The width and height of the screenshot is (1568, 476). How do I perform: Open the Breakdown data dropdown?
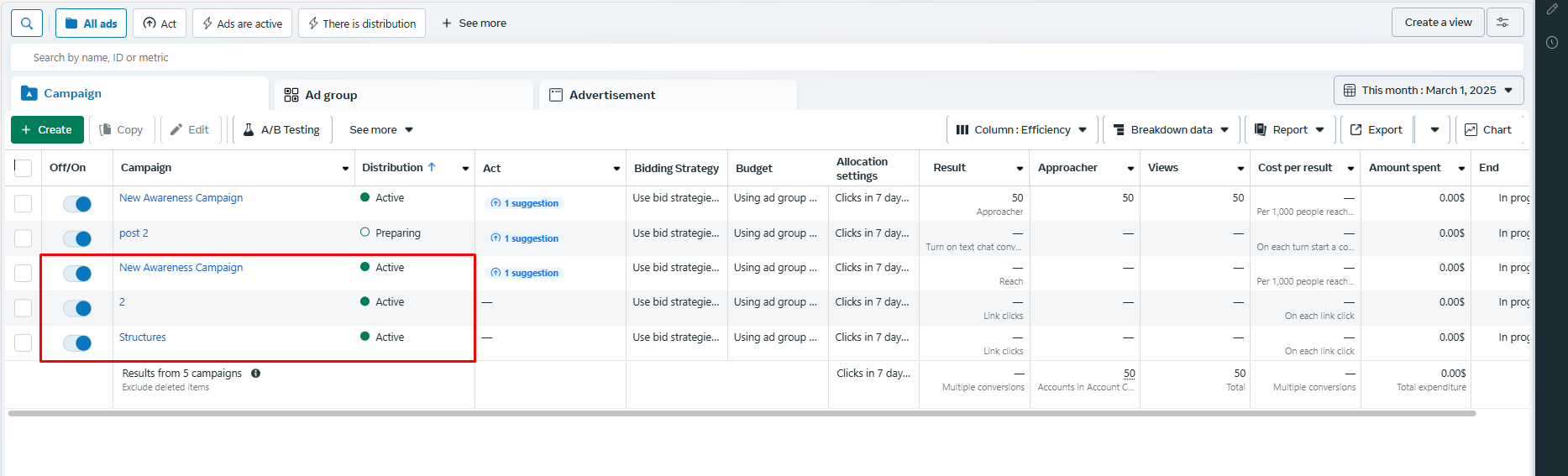coord(1170,130)
